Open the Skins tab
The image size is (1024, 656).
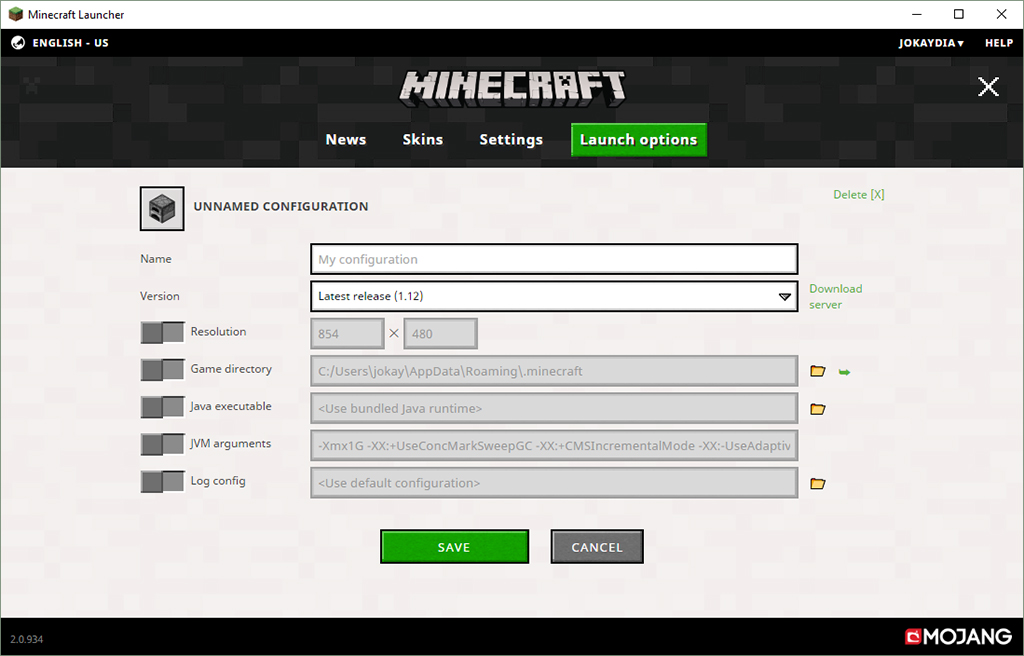pyautogui.click(x=423, y=140)
